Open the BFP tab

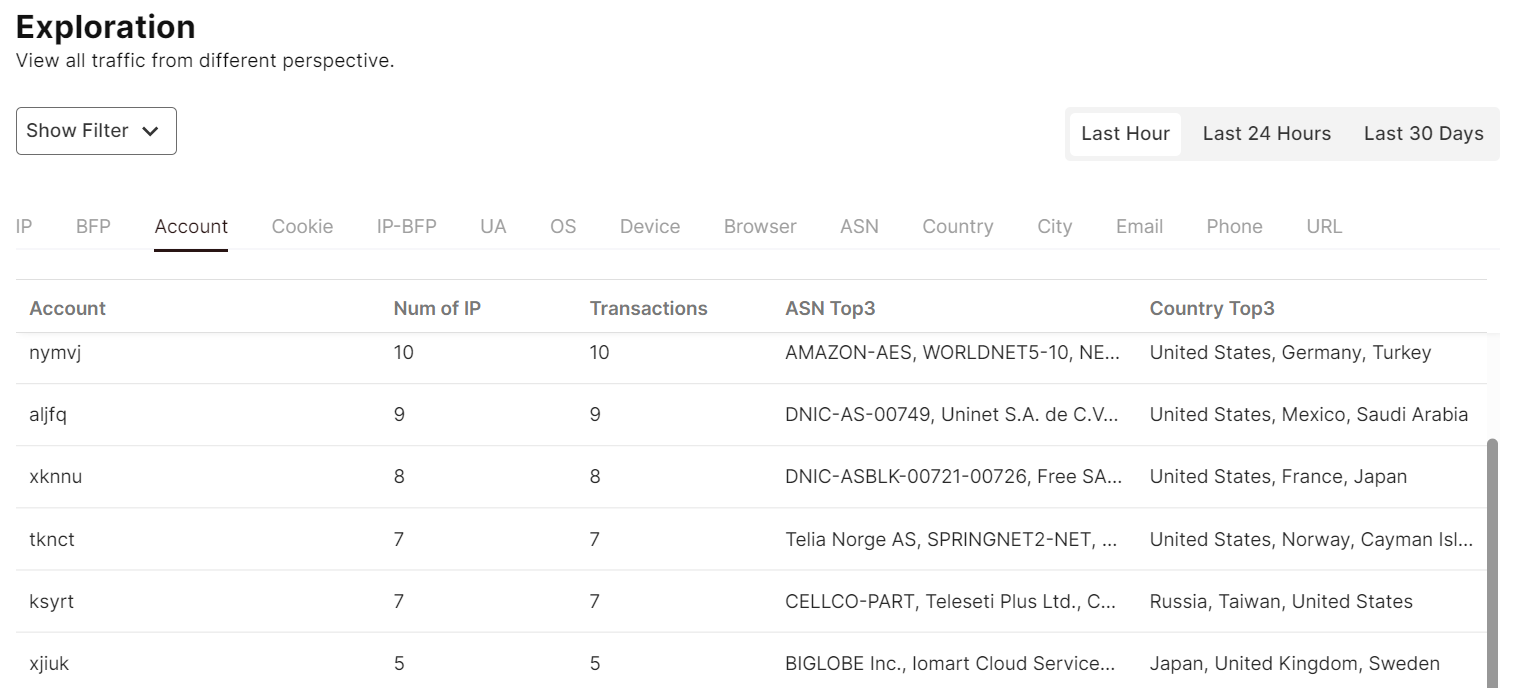click(93, 226)
